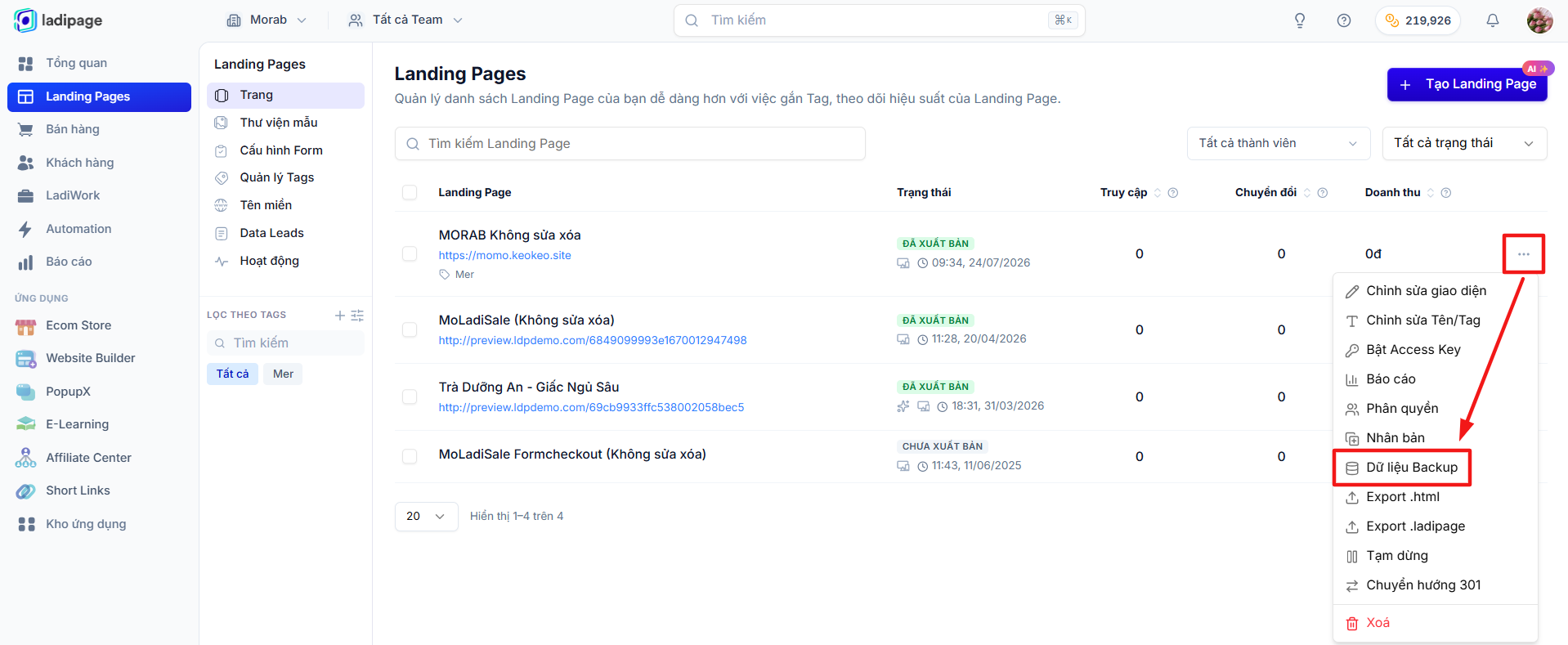
Task: Click the user avatar in top bar
Action: click(x=1539, y=20)
